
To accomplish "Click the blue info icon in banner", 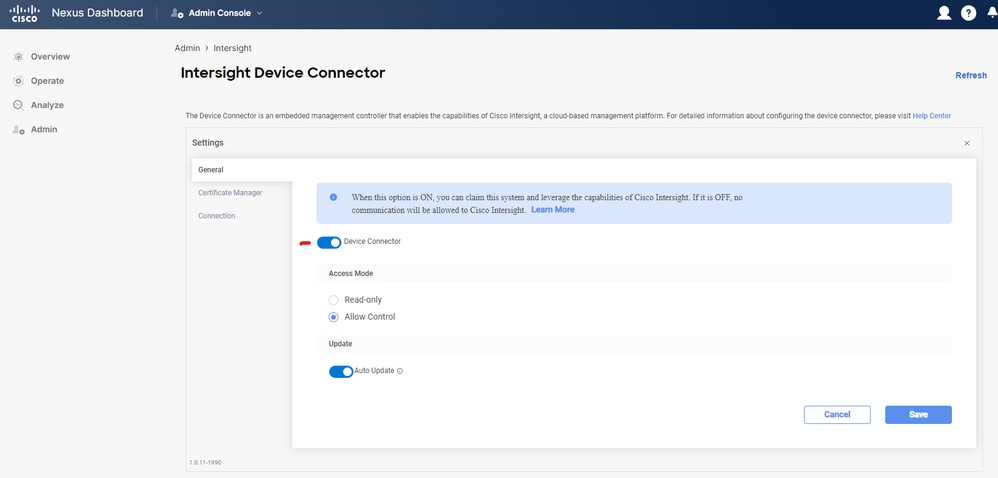I will click(334, 197).
